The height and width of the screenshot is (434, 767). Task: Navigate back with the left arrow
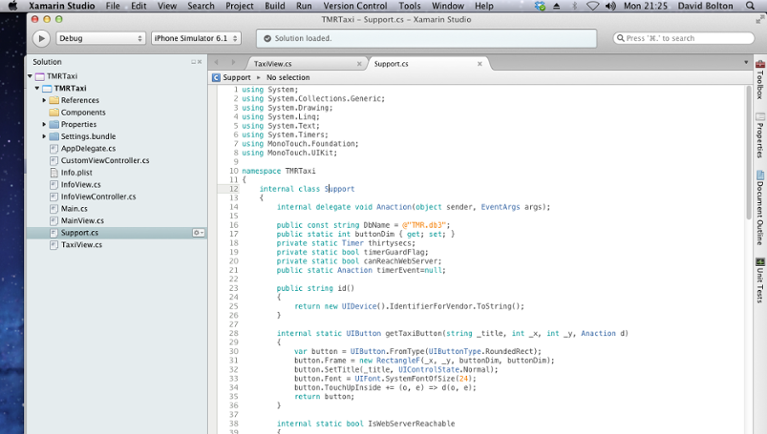point(217,62)
